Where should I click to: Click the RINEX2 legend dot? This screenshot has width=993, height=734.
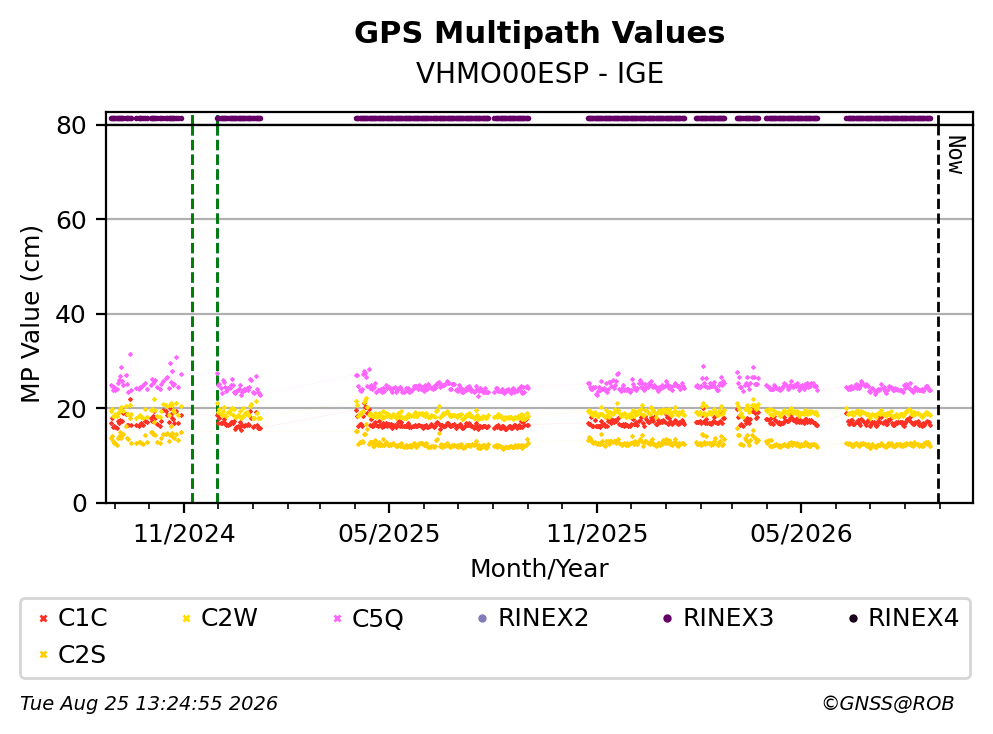click(x=483, y=618)
